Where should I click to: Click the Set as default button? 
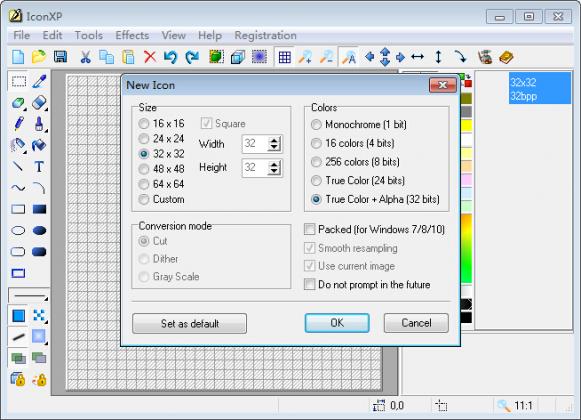(x=189, y=323)
